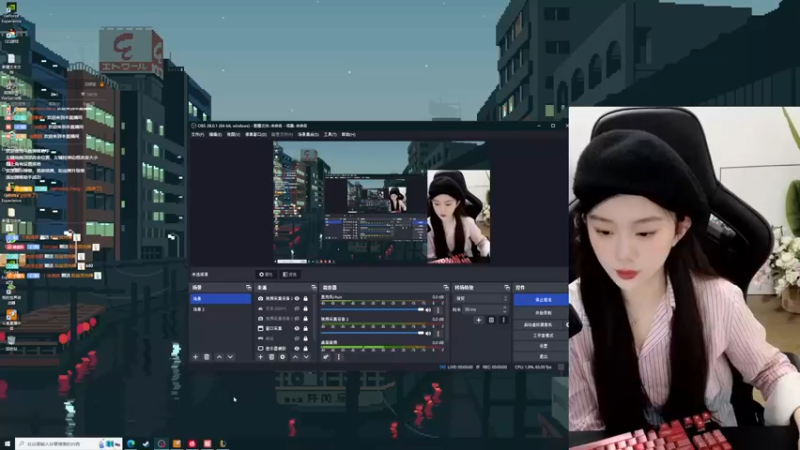Toggle visibility of the window capture source

297,329
